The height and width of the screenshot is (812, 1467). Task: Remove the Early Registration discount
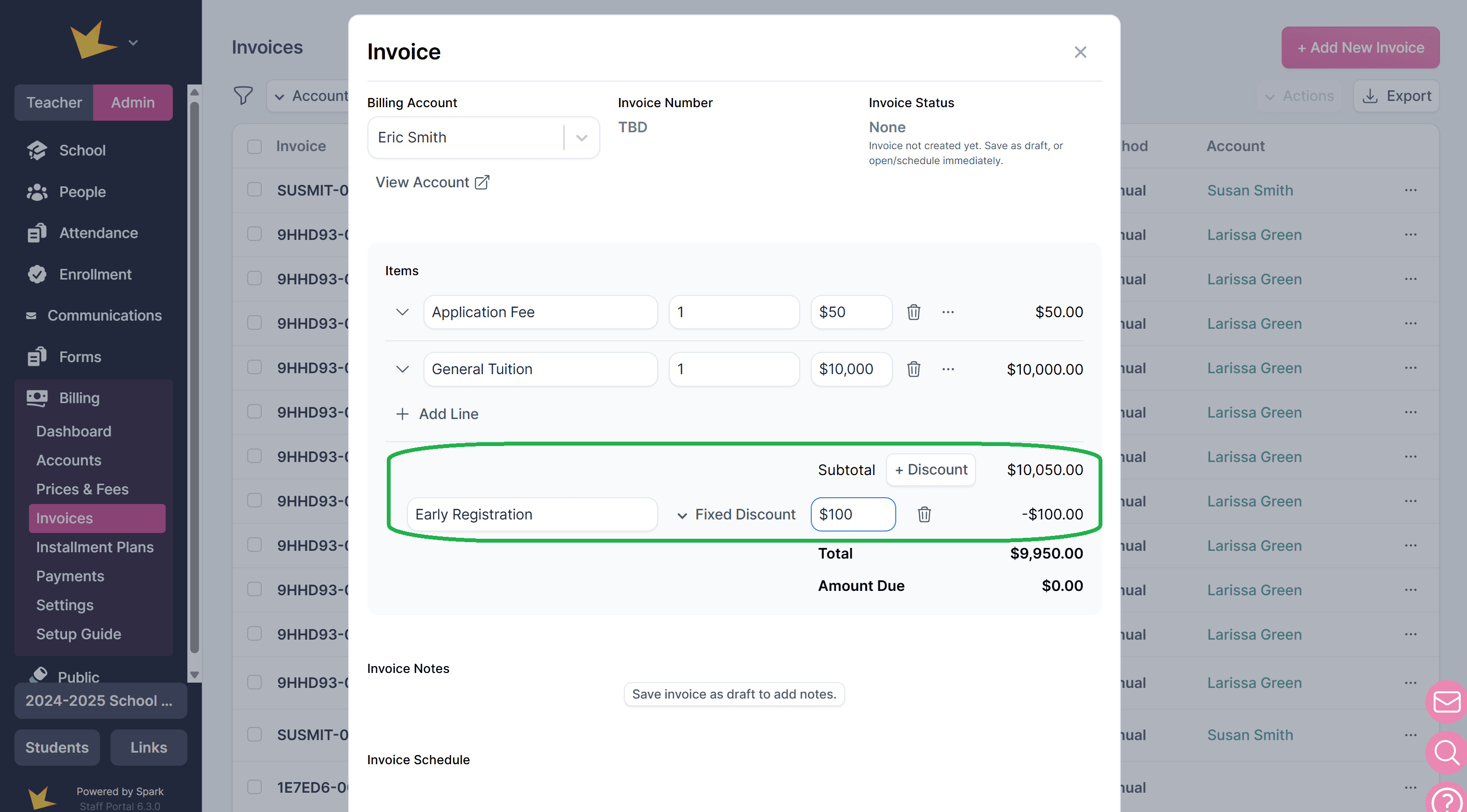coord(924,514)
